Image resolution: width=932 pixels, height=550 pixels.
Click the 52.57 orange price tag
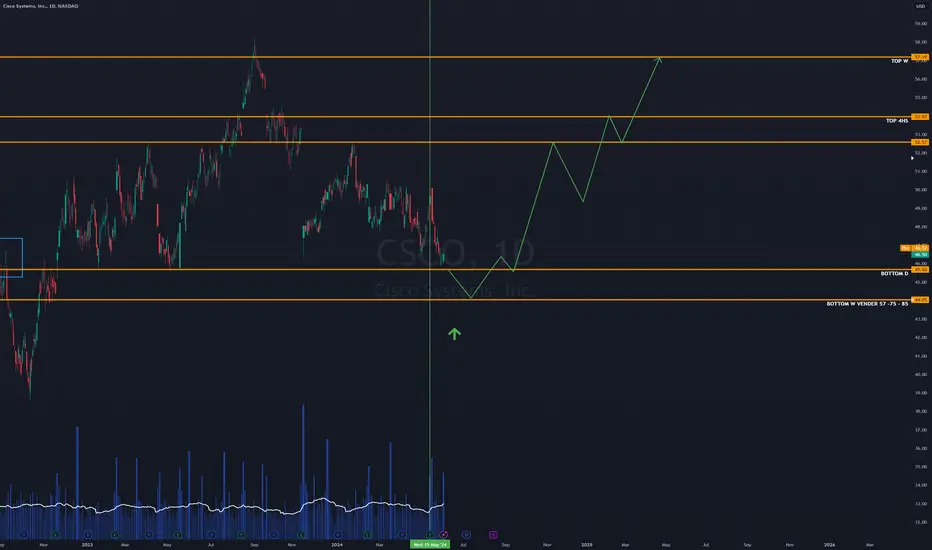tap(920, 142)
